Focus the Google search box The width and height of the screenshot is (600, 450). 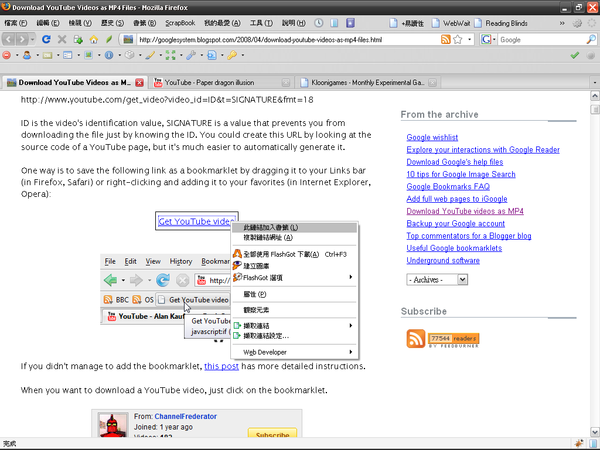541,39
